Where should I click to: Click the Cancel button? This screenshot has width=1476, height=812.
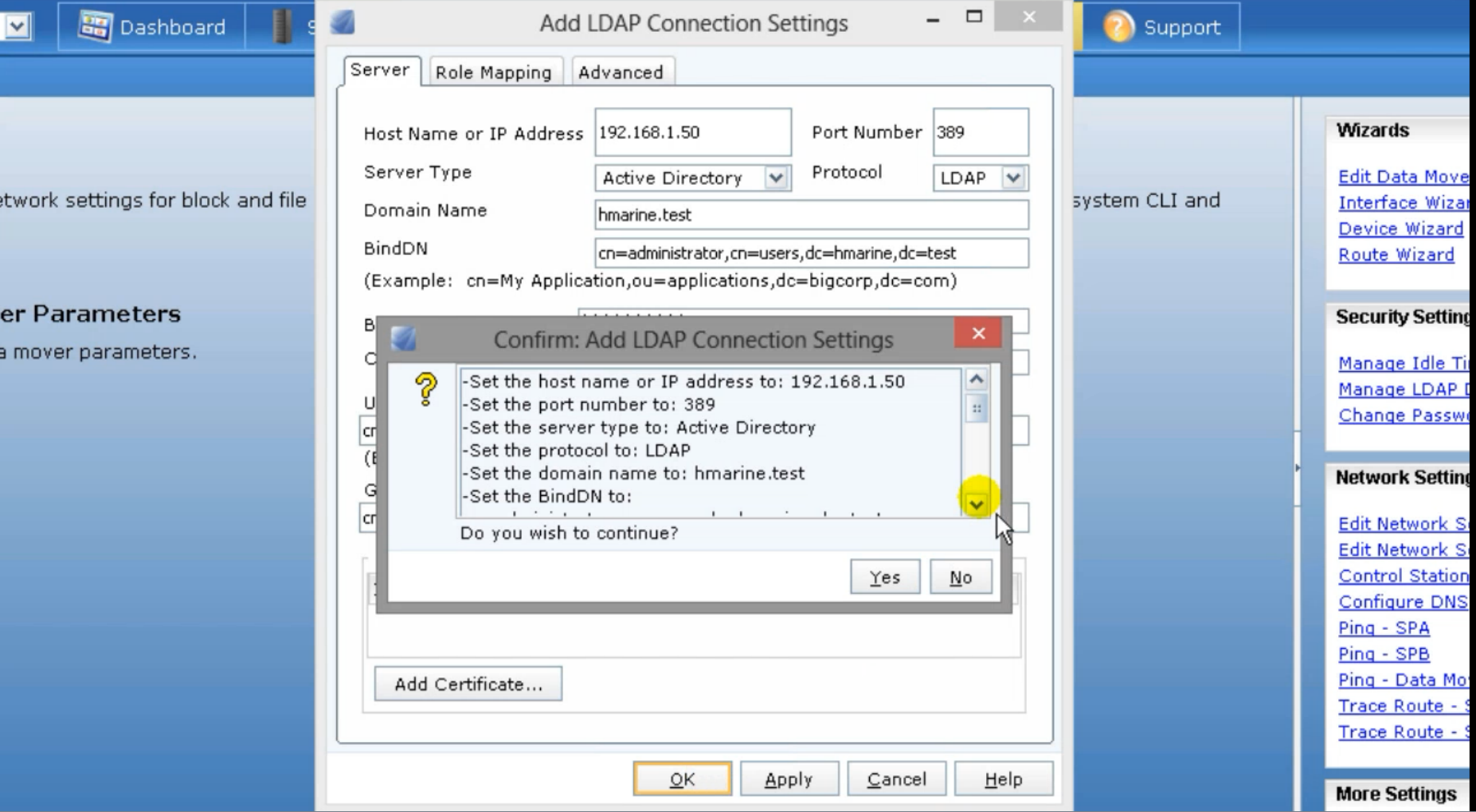pyautogui.click(x=897, y=779)
